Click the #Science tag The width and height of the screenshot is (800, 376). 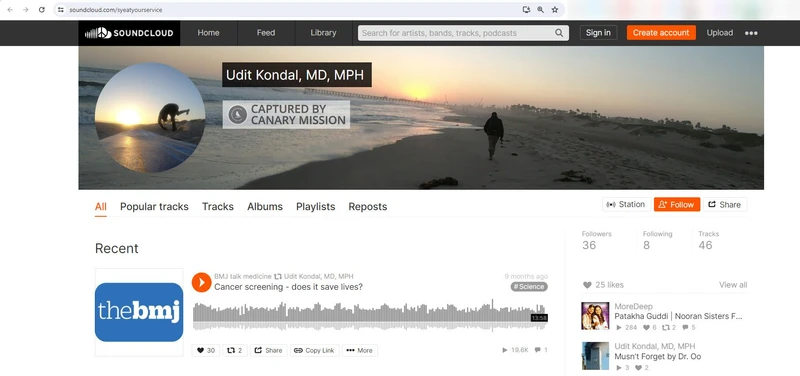(x=529, y=287)
